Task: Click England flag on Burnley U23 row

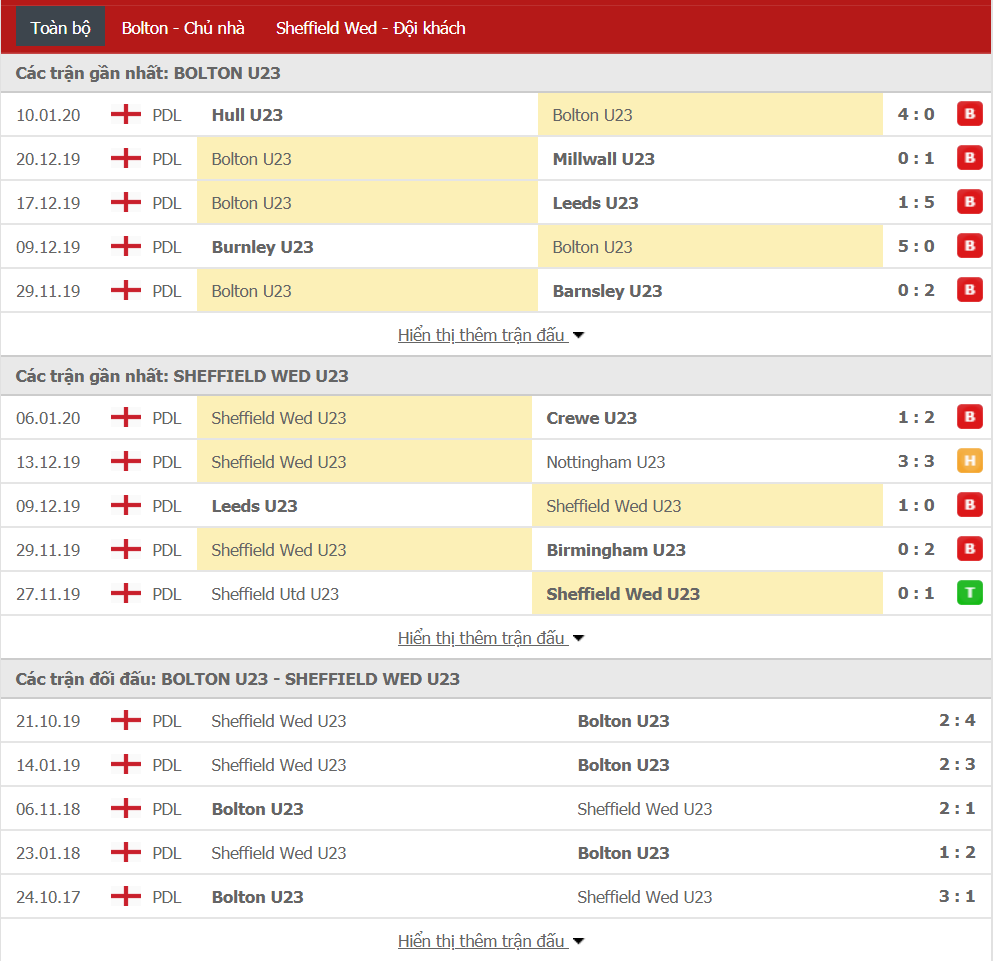Action: tap(126, 246)
